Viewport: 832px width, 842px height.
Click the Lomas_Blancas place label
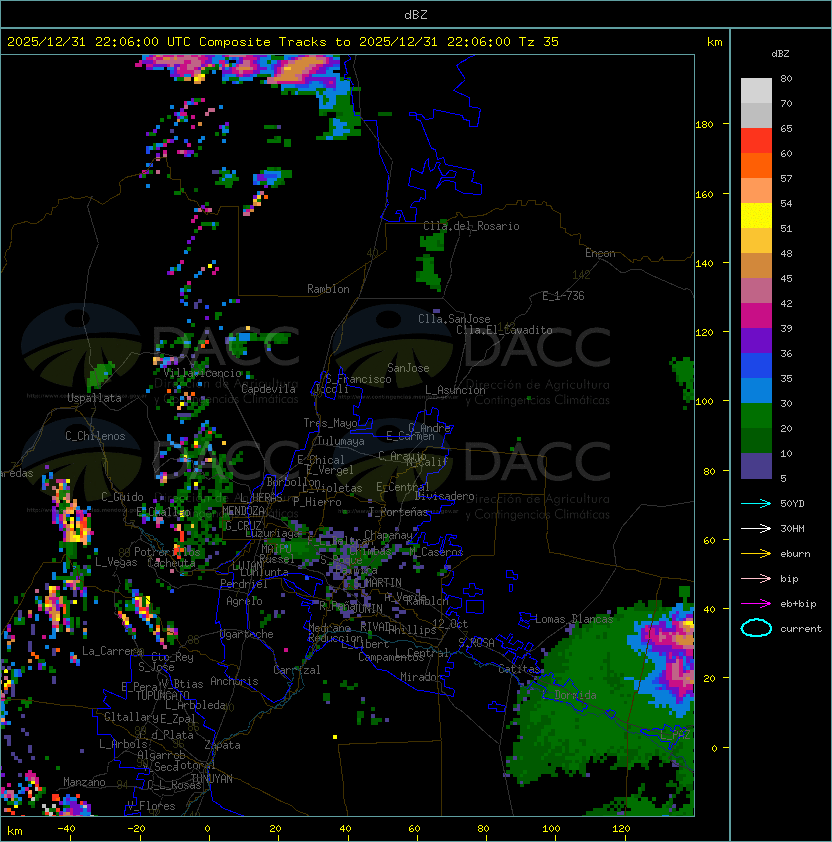[574, 619]
